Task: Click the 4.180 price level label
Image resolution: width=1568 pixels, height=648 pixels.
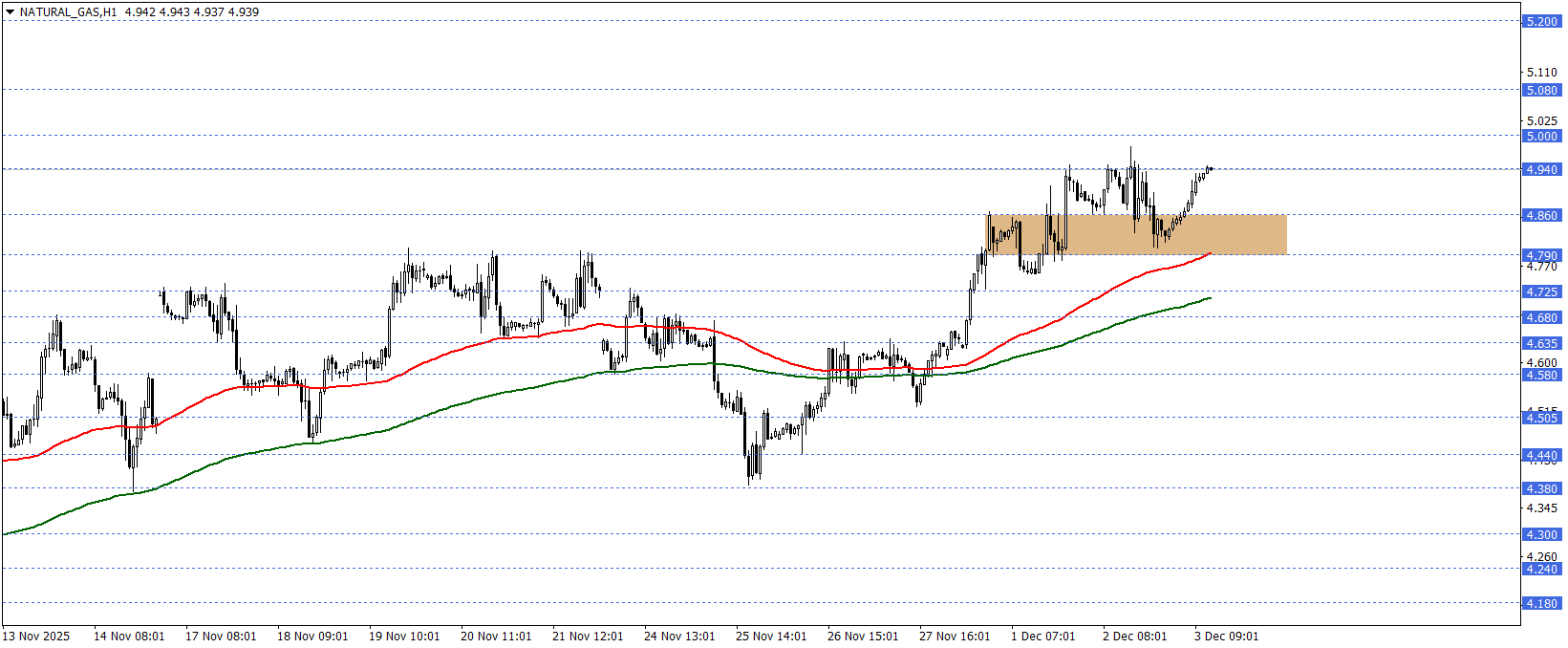Action: pos(1540,603)
